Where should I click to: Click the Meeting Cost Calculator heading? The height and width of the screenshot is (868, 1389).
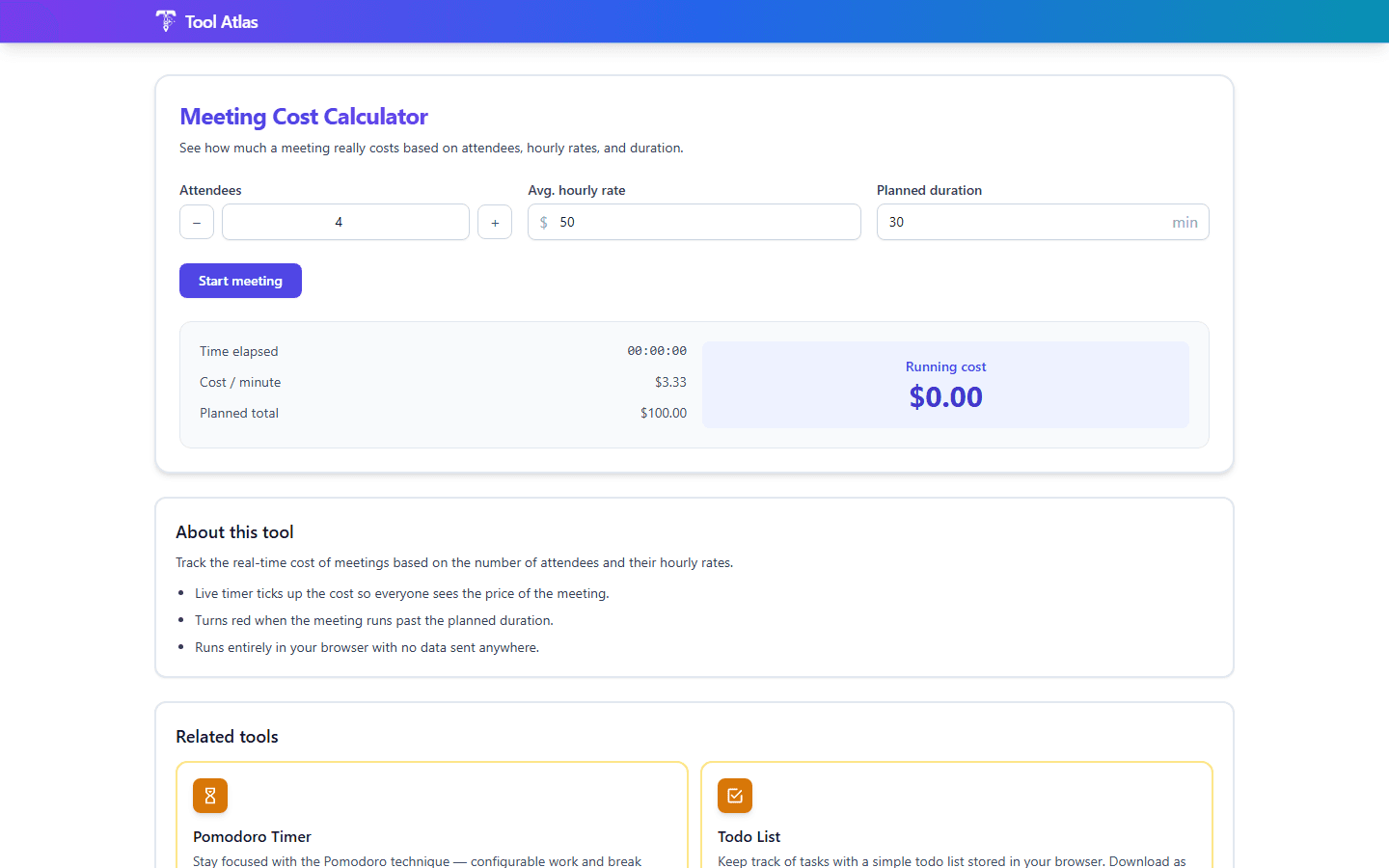(304, 116)
